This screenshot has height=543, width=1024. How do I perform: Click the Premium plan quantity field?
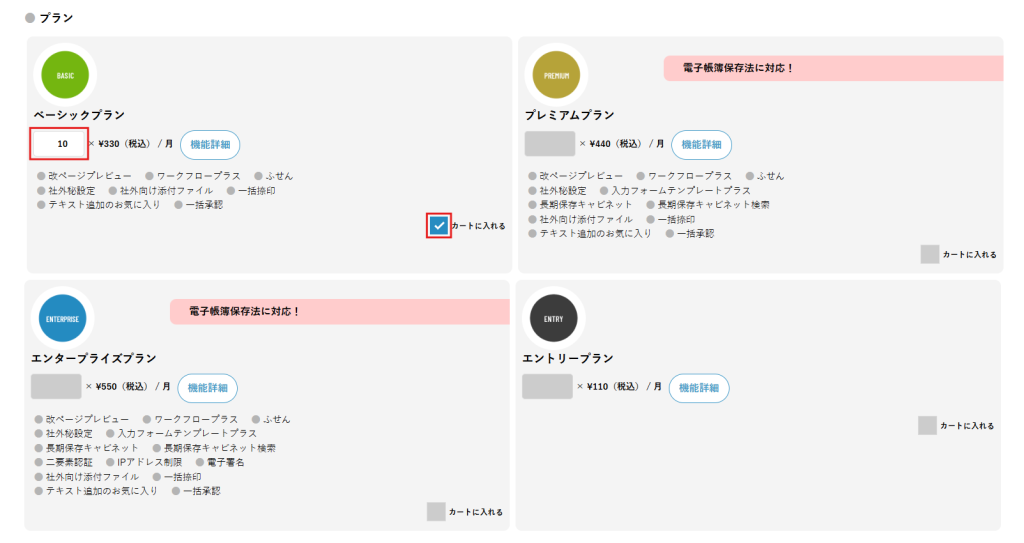[x=550, y=144]
